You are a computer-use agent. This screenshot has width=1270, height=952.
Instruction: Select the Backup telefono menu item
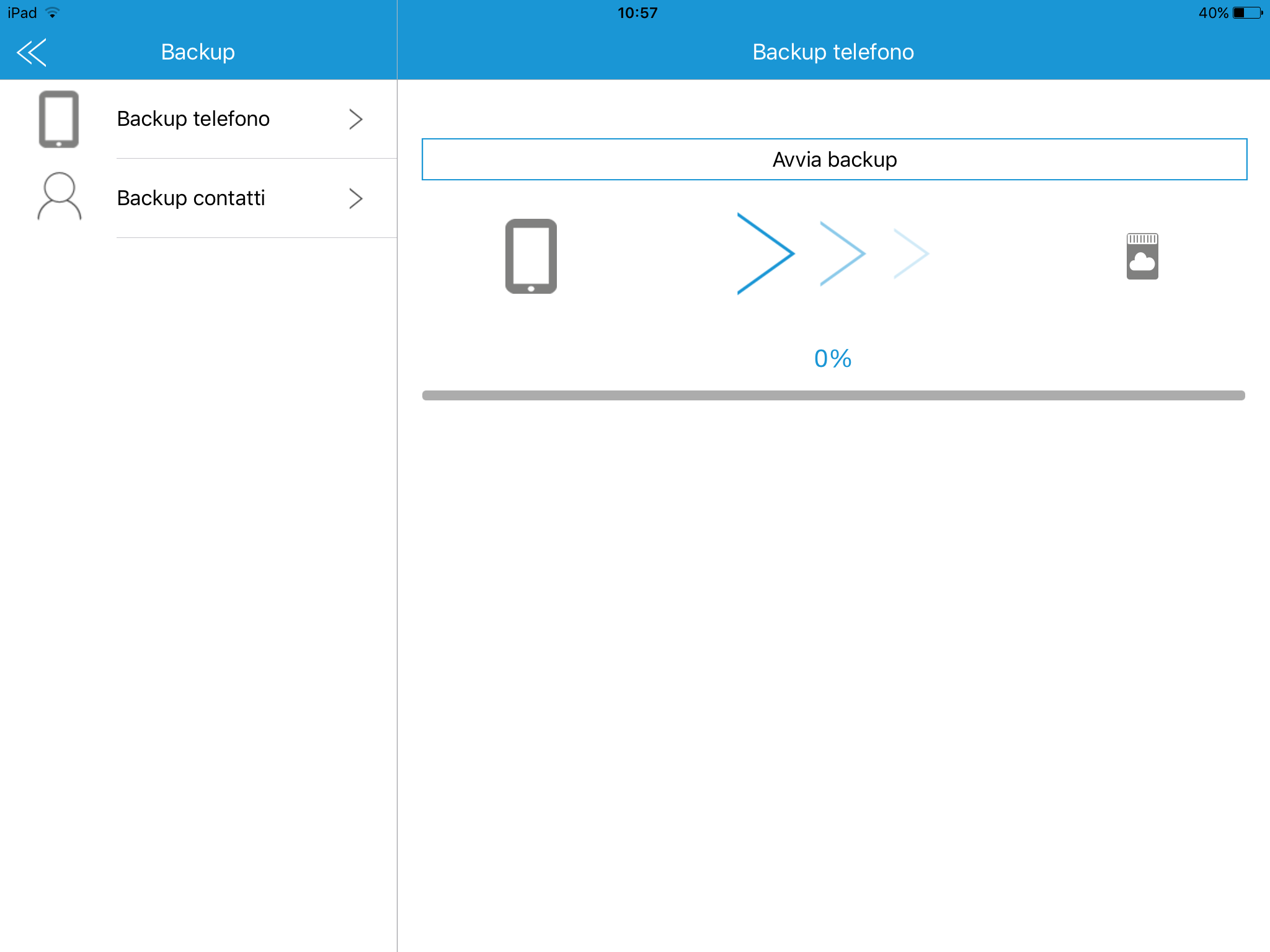coord(193,119)
